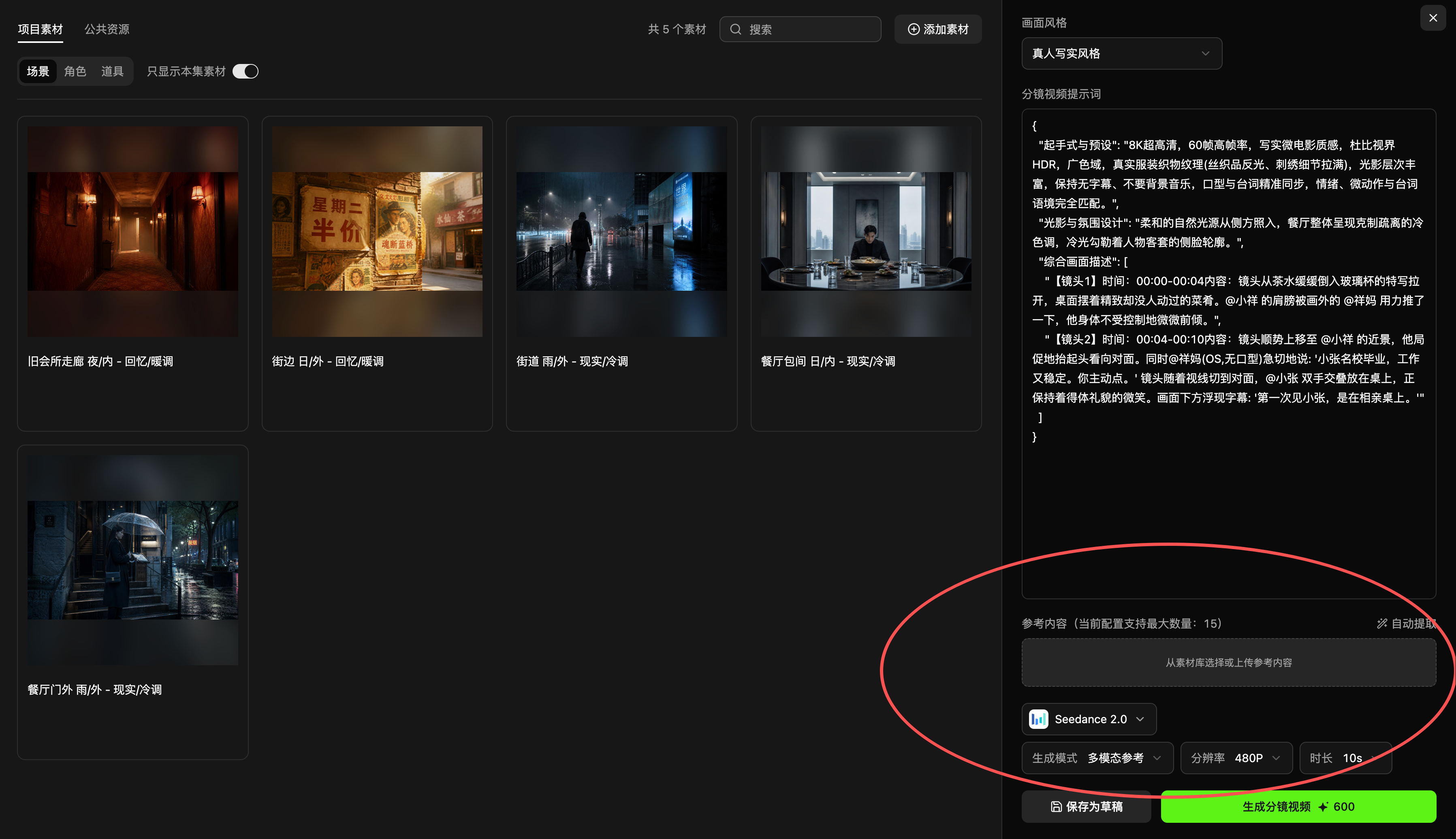Select the 街道 雨/外 rainy street thumbnail
Screen dimensions: 1456x839
click(621, 231)
